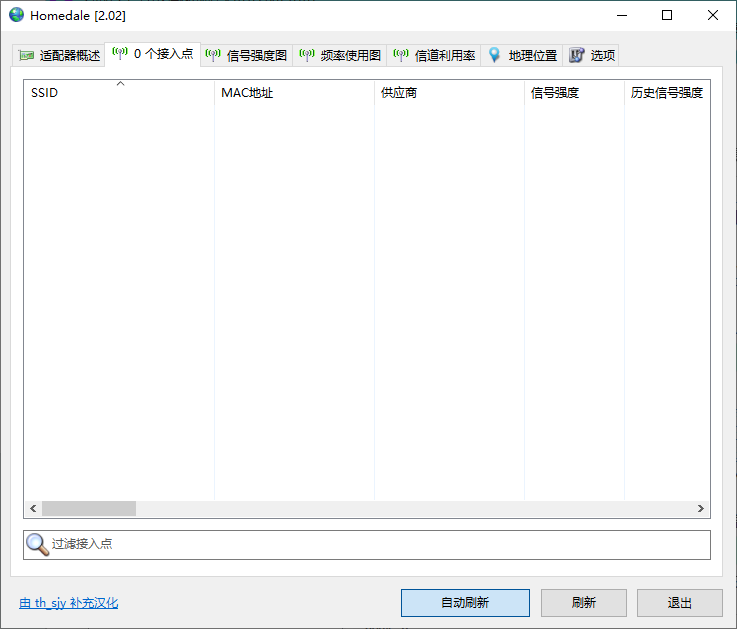Click the horizontal scrollbar thumb

click(89, 508)
